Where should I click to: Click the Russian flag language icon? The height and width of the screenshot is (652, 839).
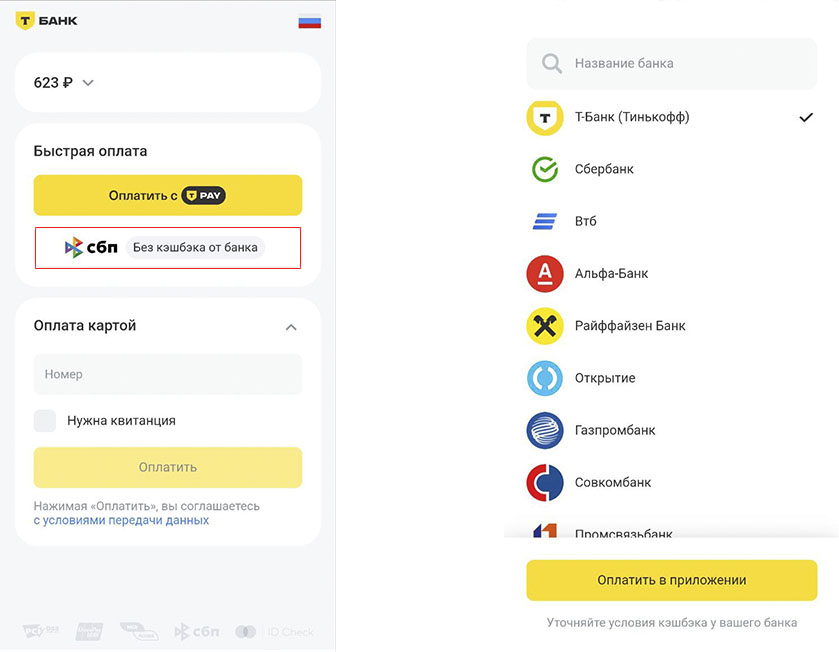(309, 20)
